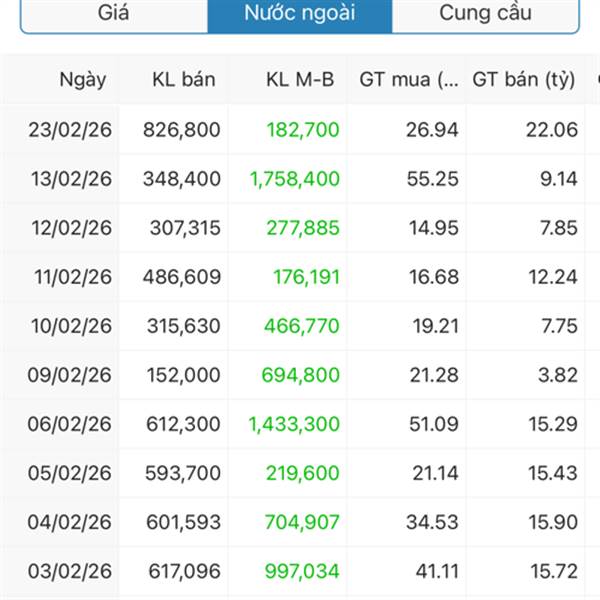The image size is (600, 600).
Task: Open the 04/02/26 row
Action: 70,522
